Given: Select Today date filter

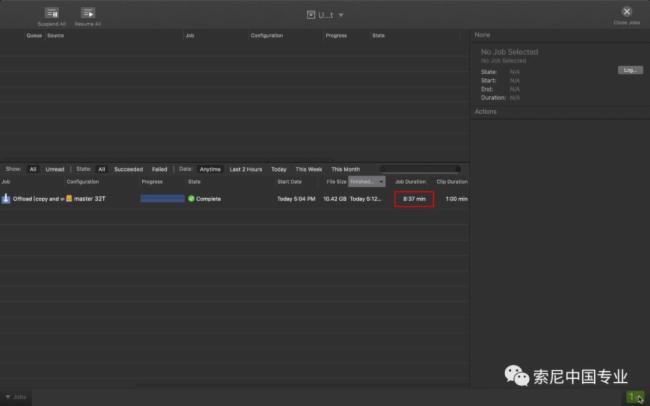Looking at the screenshot, I should point(278,169).
